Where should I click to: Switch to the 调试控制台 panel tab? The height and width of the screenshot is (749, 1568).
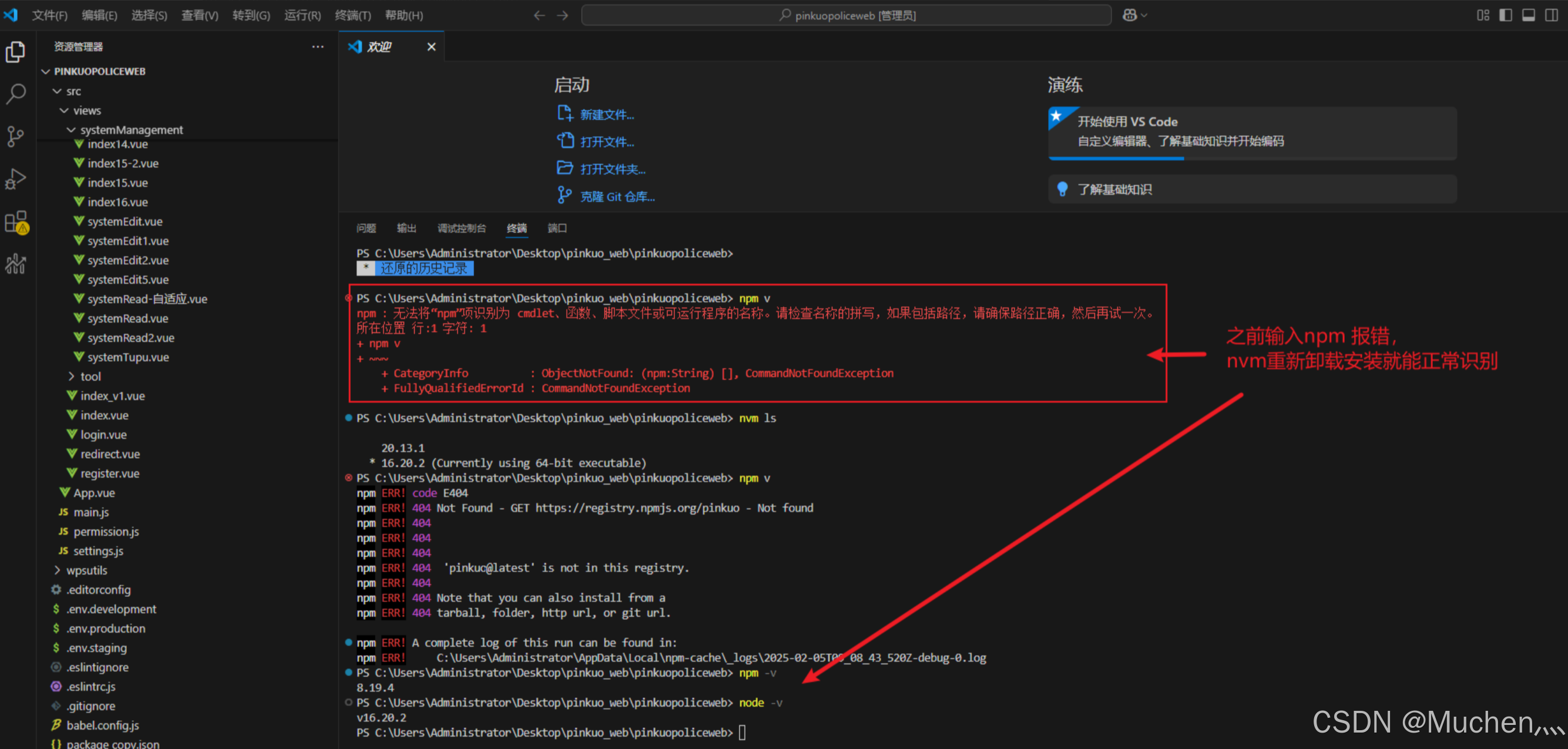click(461, 228)
